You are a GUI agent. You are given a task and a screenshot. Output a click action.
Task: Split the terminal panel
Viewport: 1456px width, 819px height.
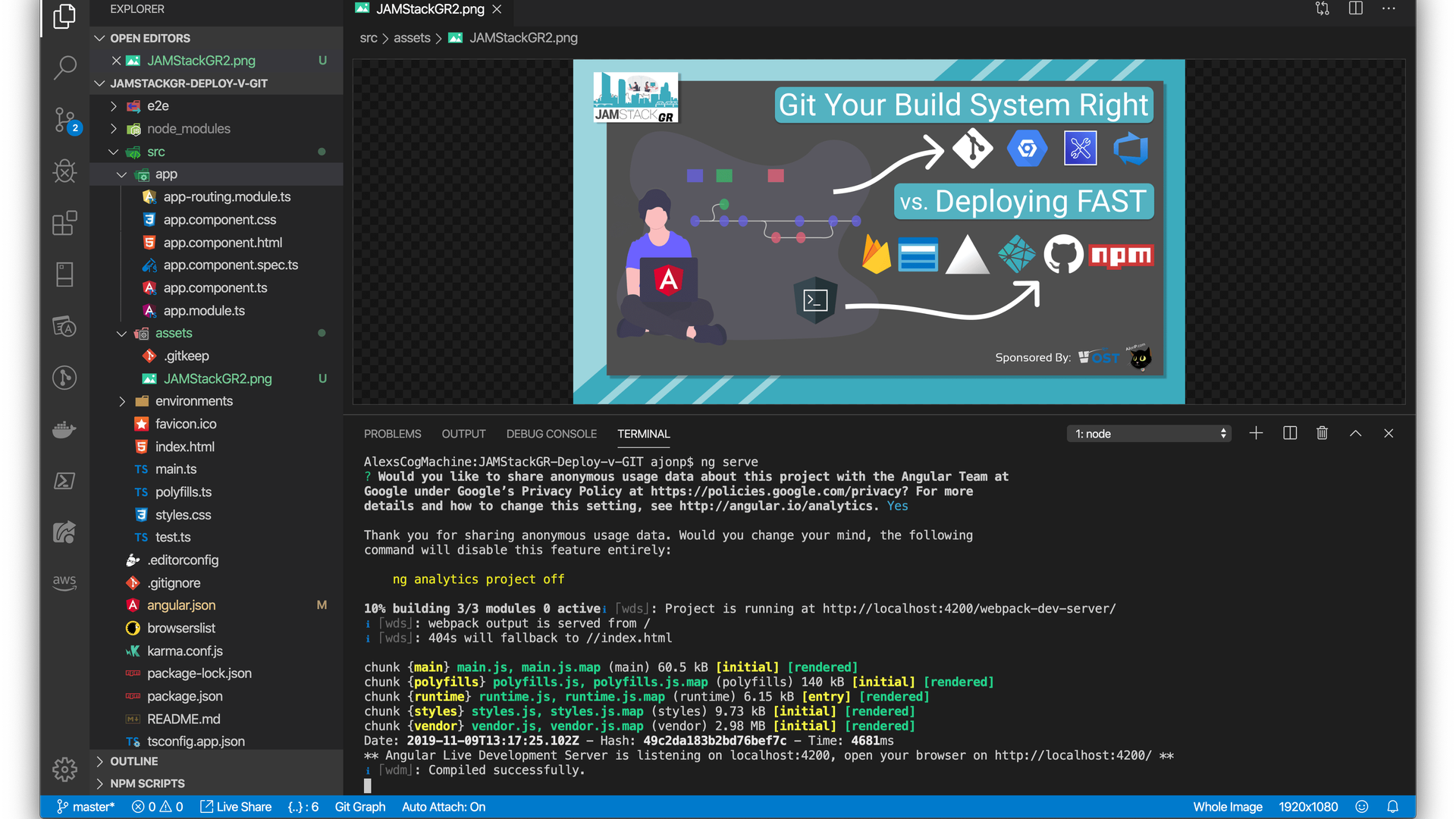[x=1290, y=433]
